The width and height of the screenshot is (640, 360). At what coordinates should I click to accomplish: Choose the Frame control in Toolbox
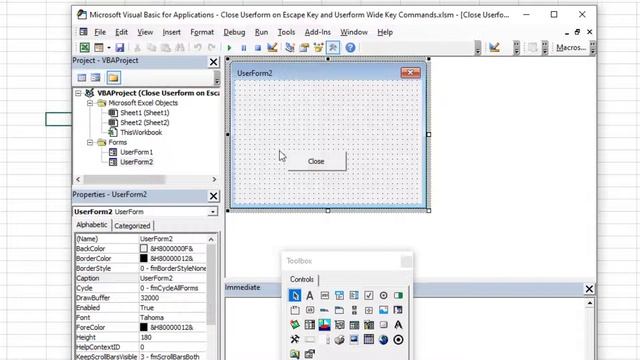pyautogui.click(x=295, y=310)
